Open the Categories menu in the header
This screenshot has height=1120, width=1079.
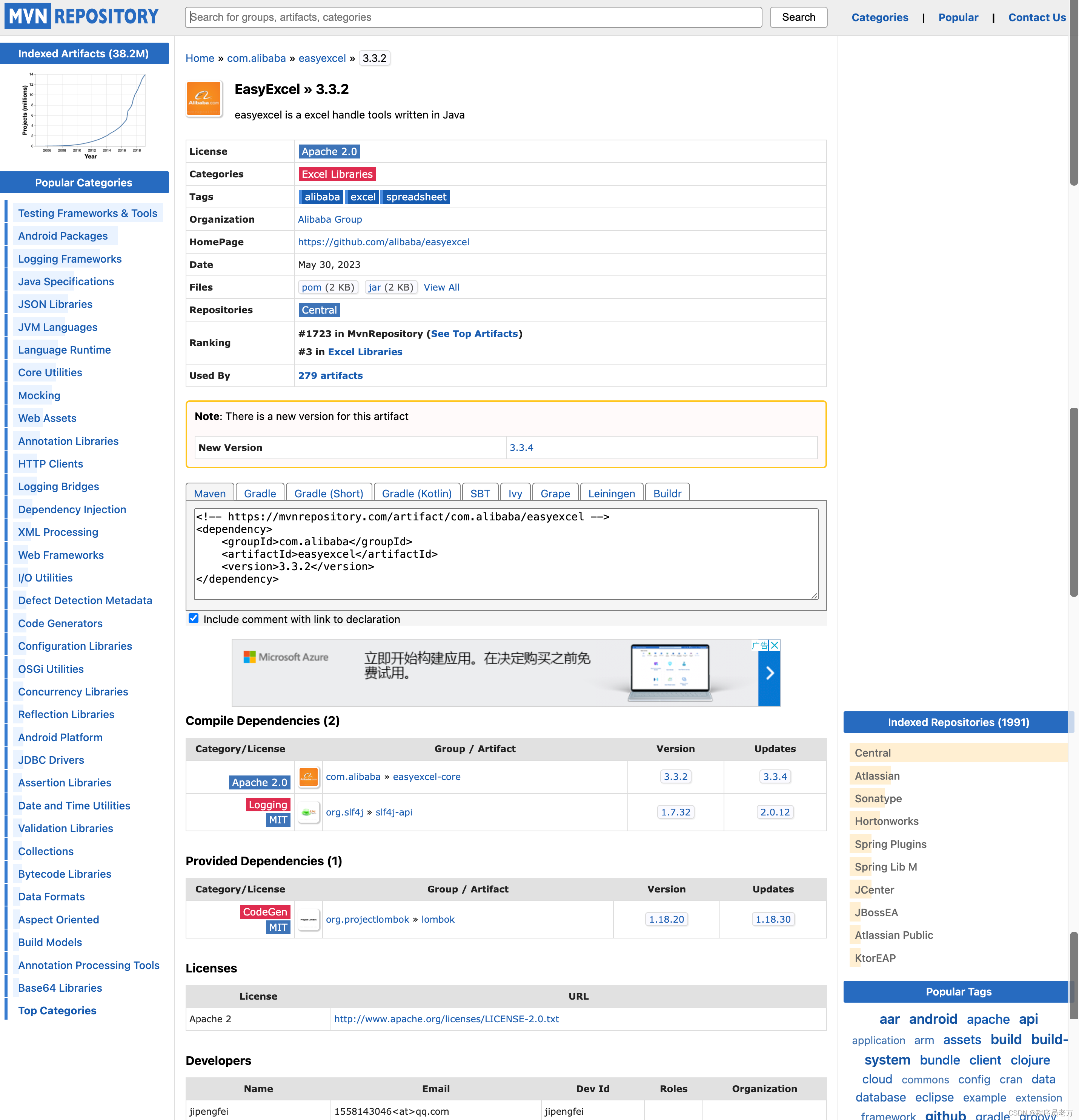tap(880, 17)
